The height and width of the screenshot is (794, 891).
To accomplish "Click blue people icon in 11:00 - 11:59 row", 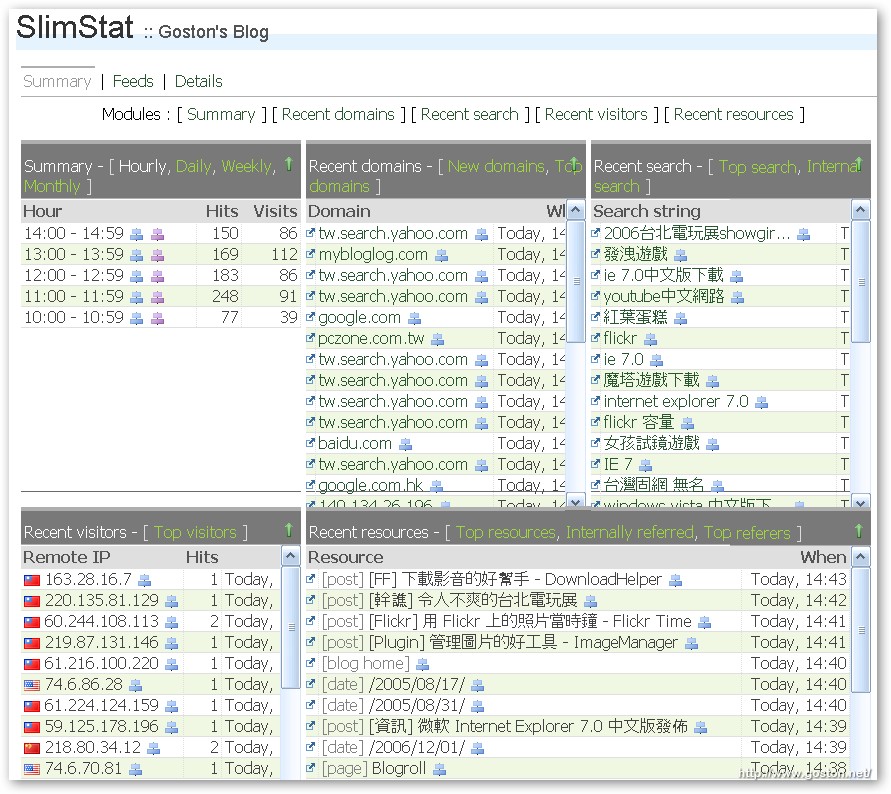I will tap(136, 297).
